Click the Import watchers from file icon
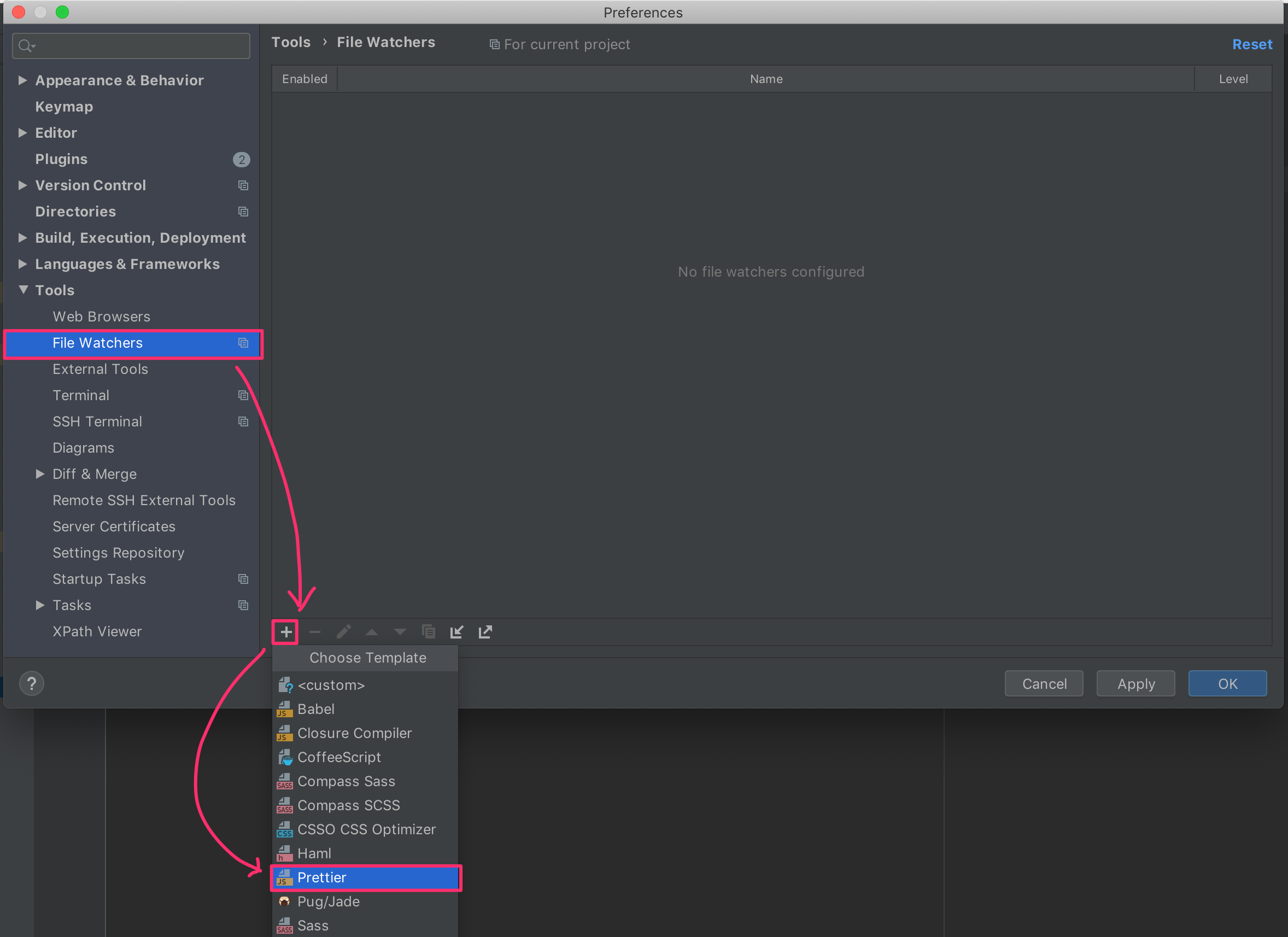Image resolution: width=1288 pixels, height=937 pixels. [x=455, y=631]
